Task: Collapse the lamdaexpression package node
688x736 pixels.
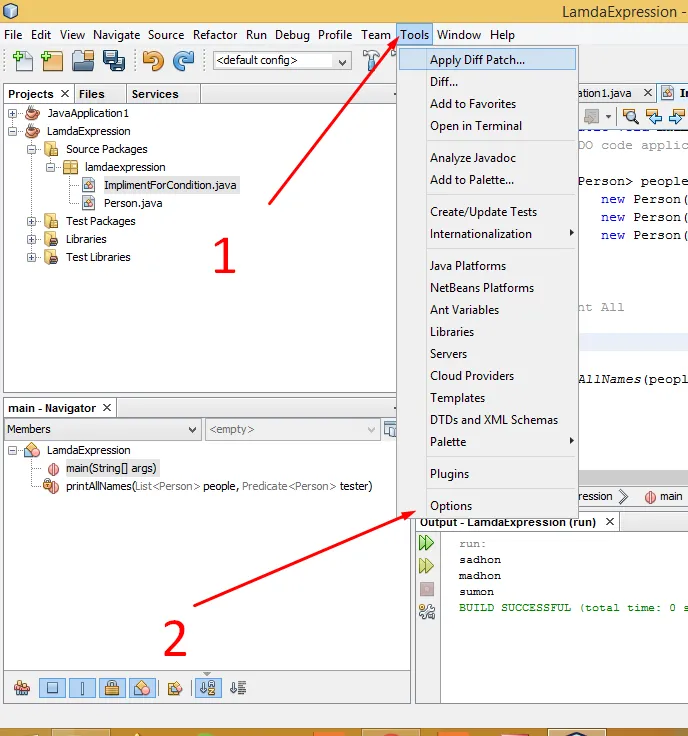Action: pyautogui.click(x=50, y=167)
